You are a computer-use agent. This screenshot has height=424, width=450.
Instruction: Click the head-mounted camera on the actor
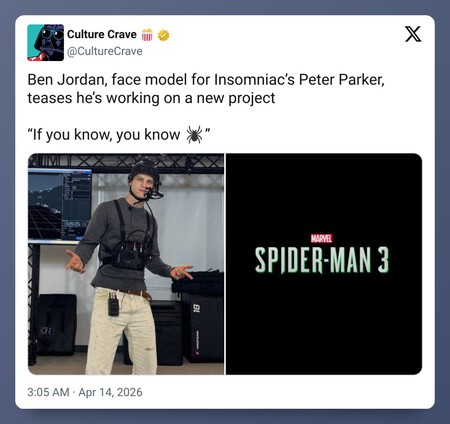(153, 192)
